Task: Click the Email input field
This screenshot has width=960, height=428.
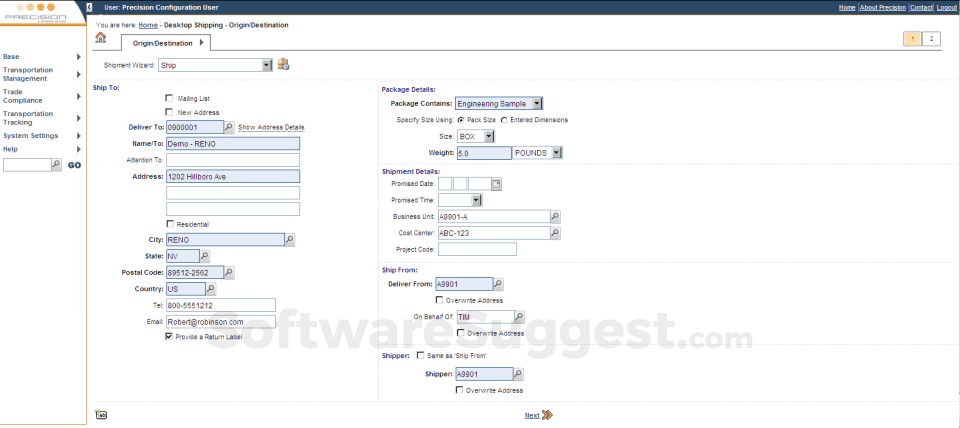Action: tap(220, 321)
